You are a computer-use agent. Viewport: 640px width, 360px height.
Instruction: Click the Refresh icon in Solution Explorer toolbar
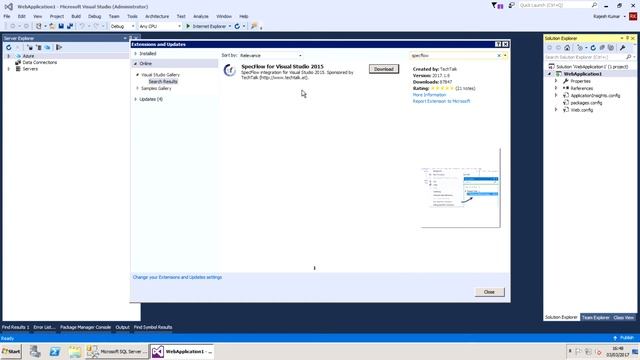point(593,48)
